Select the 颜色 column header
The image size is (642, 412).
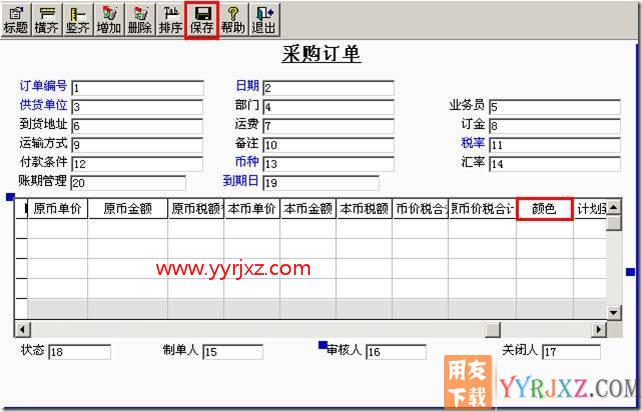544,209
